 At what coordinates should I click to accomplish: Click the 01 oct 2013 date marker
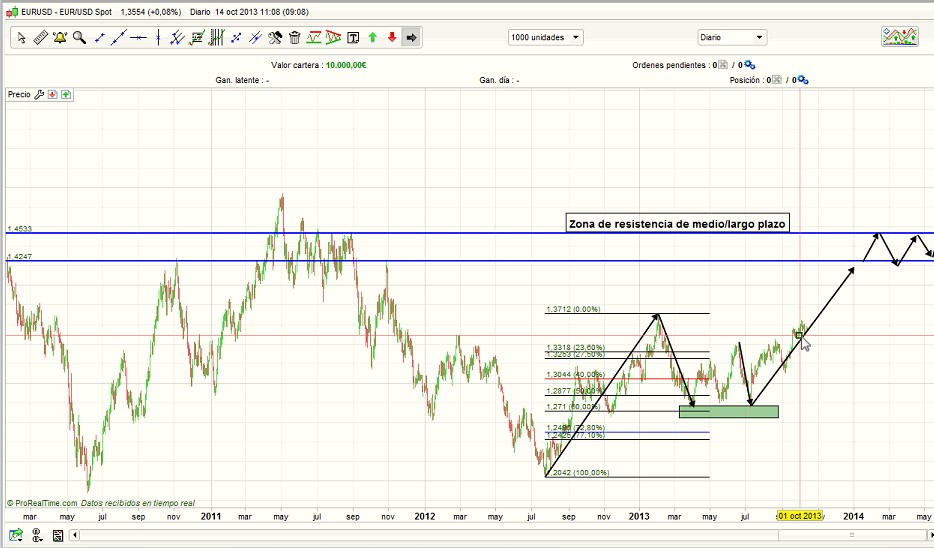coord(800,516)
